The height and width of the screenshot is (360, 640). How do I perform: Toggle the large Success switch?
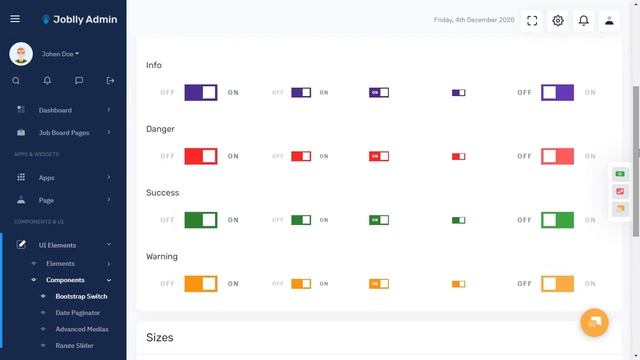click(x=201, y=220)
